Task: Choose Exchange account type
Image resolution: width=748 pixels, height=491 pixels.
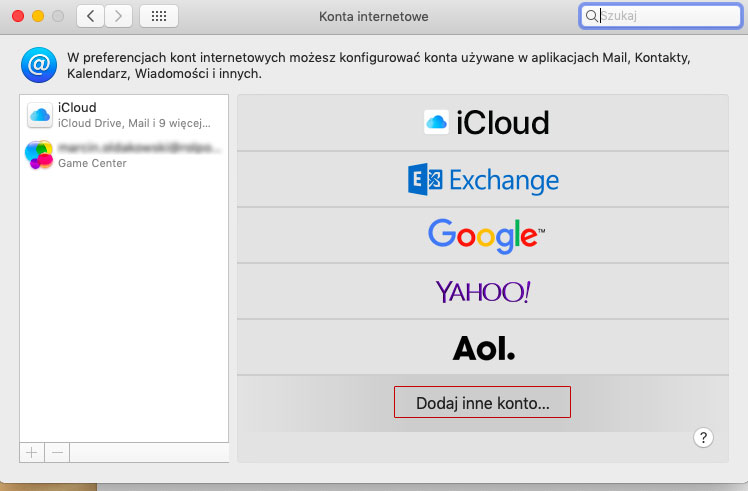Action: [x=483, y=179]
